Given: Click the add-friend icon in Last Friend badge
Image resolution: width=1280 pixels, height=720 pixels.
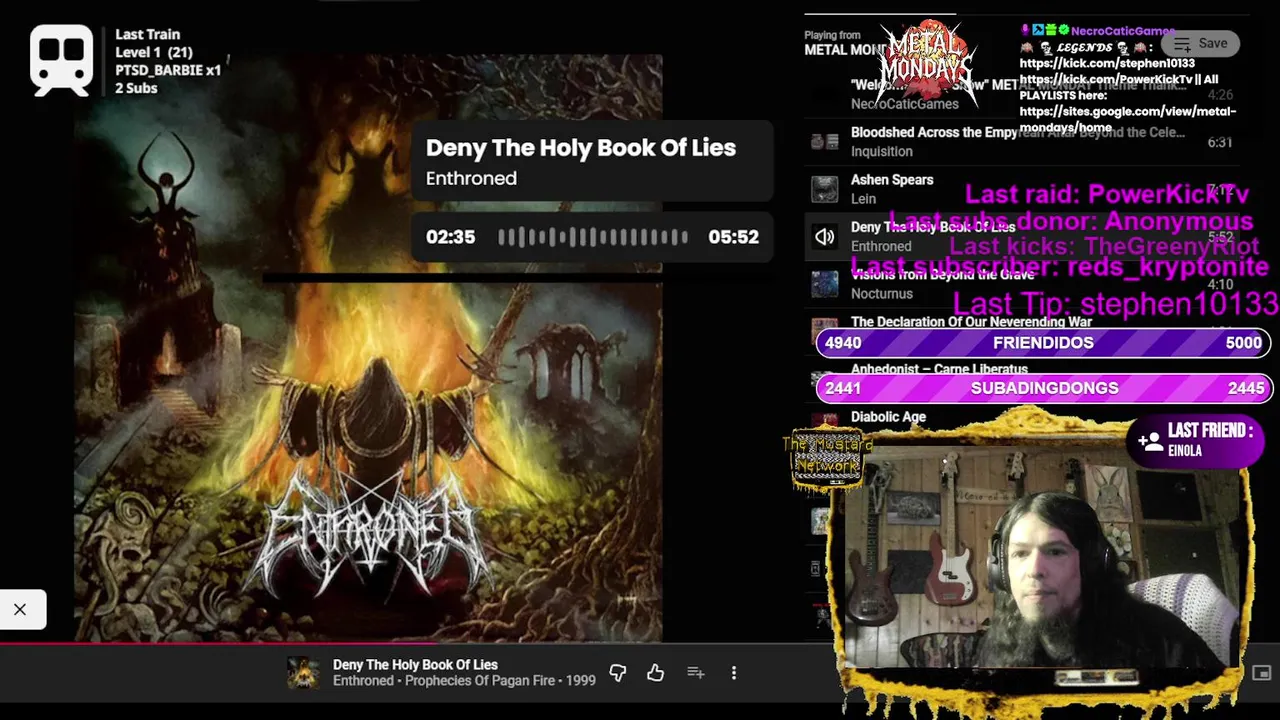Looking at the screenshot, I should [x=1150, y=440].
